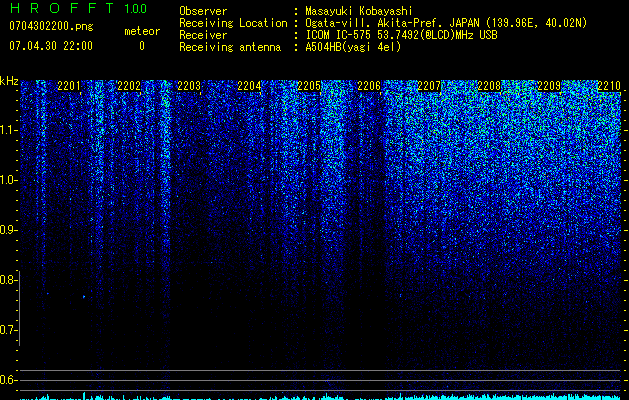Click the cyan signal level strip at bottom

click(x=321, y=397)
